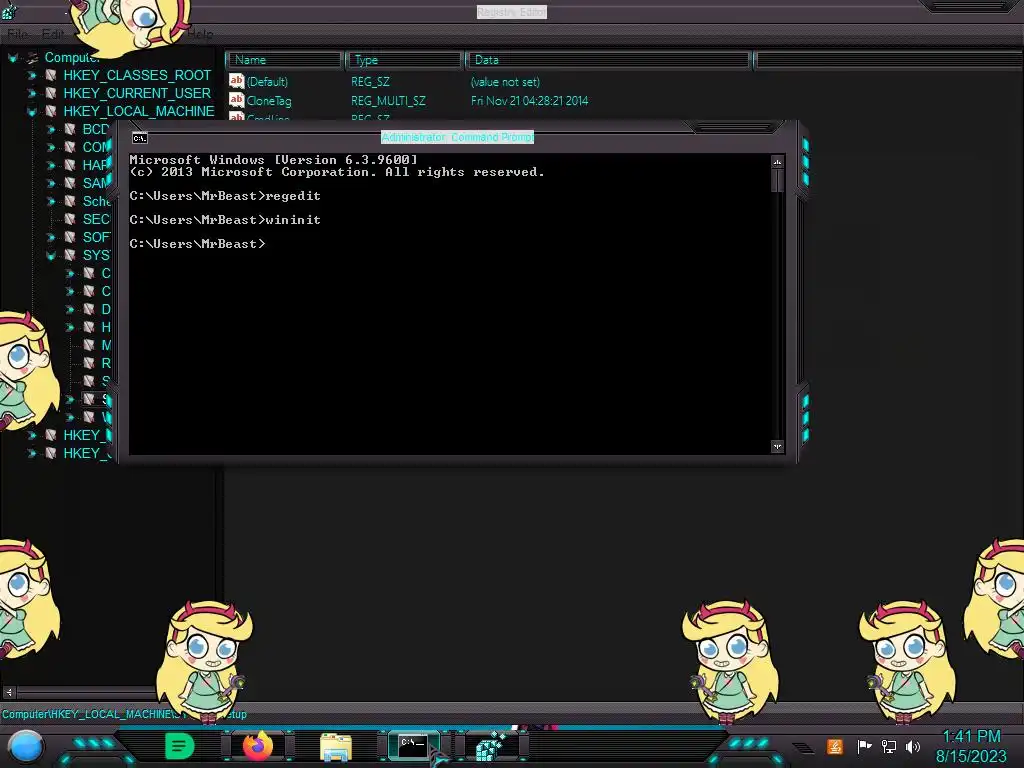Click the HKEY_CURRENT_USER key folder icon
This screenshot has width=1024, height=768.
(51, 93)
